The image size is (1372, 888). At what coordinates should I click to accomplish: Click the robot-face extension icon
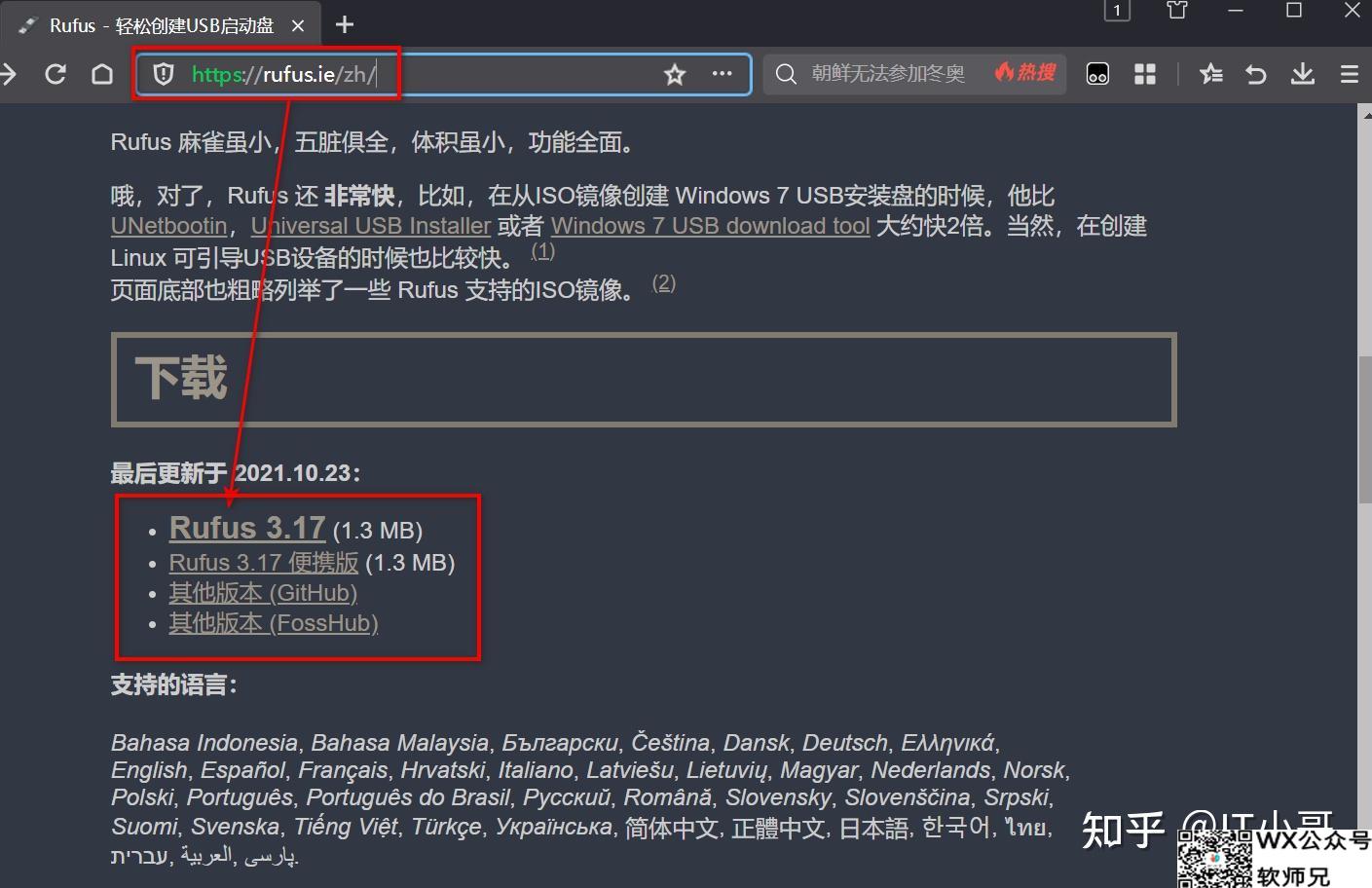tap(1097, 73)
